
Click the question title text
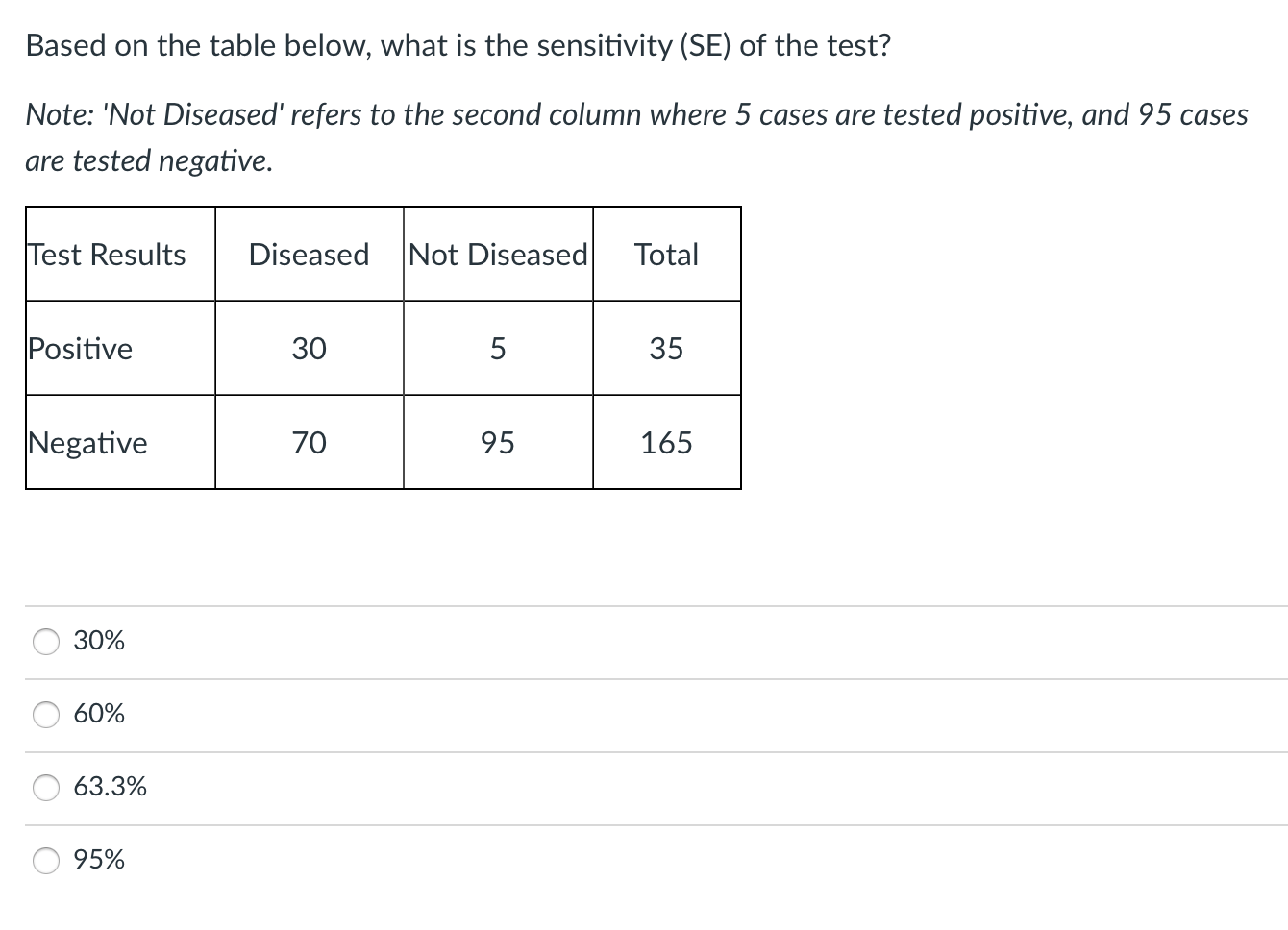pyautogui.click(x=458, y=44)
